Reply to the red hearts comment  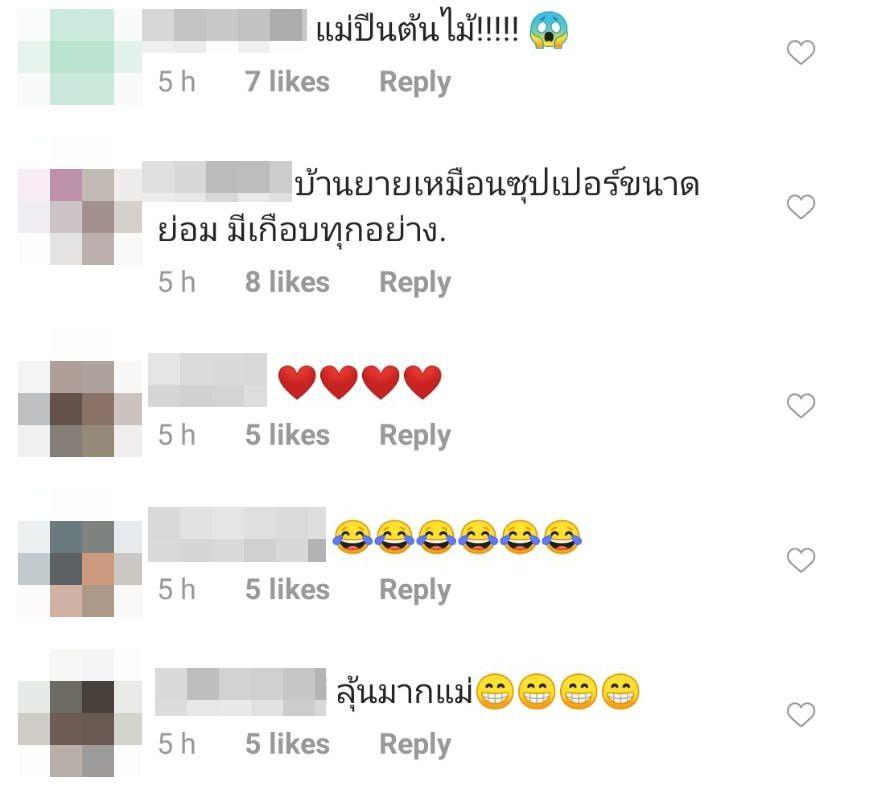click(x=415, y=436)
